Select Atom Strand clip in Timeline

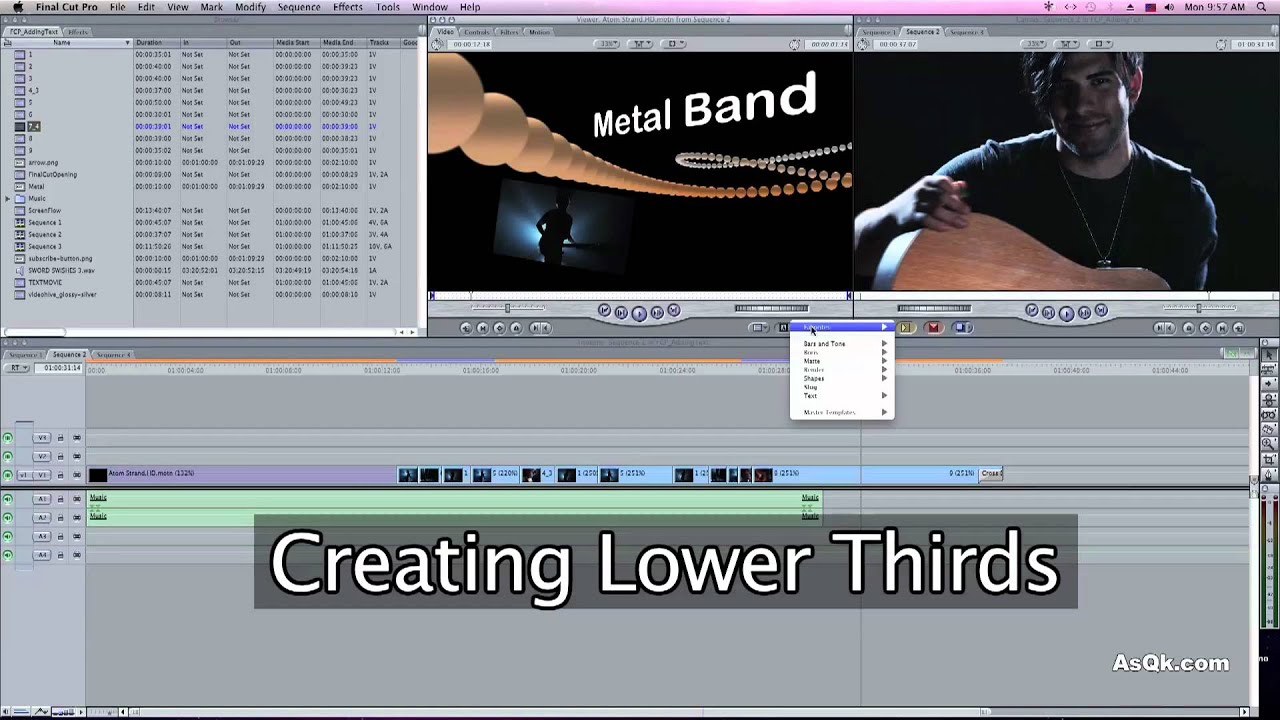pyautogui.click(x=241, y=474)
